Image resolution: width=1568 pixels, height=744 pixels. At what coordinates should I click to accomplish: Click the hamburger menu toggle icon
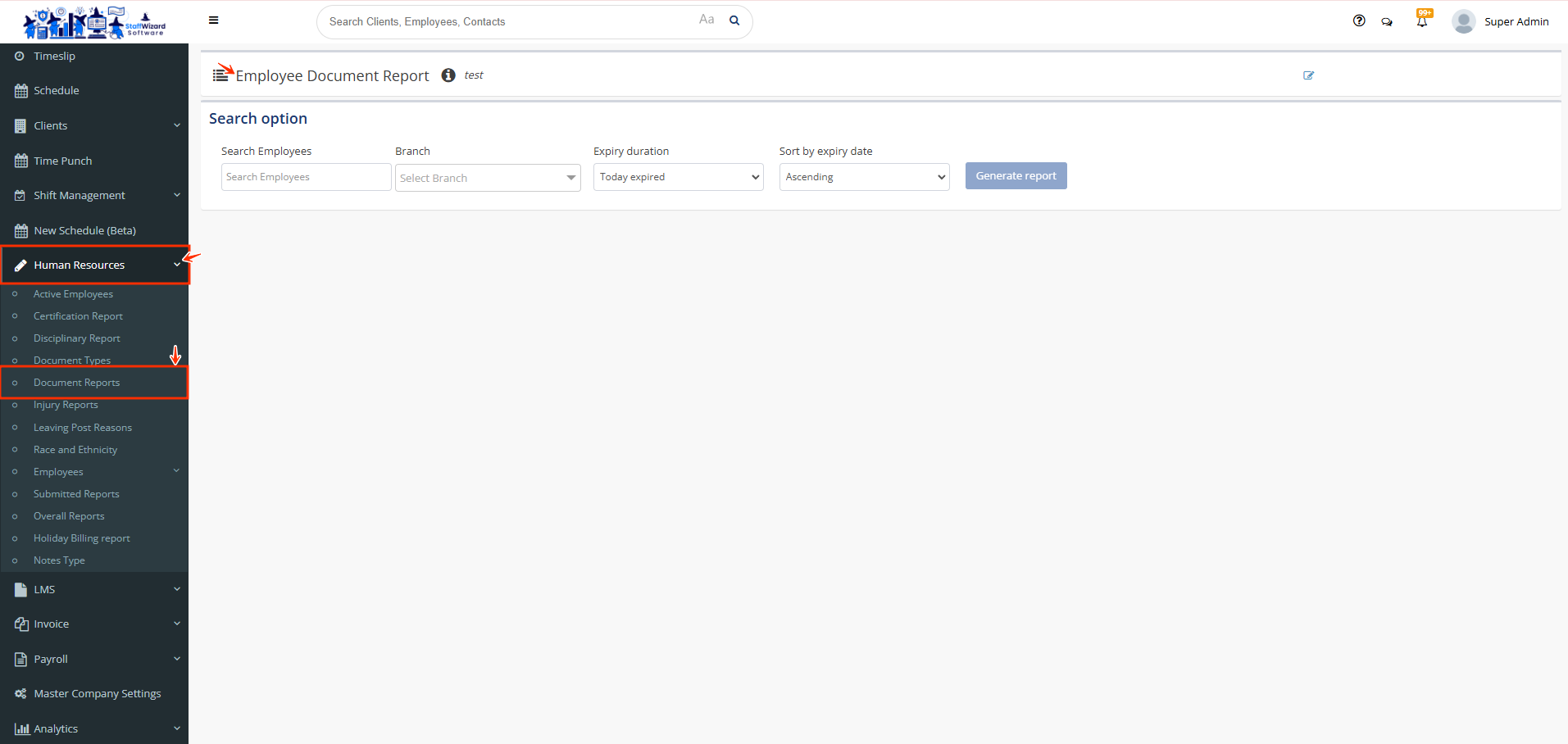(x=213, y=20)
